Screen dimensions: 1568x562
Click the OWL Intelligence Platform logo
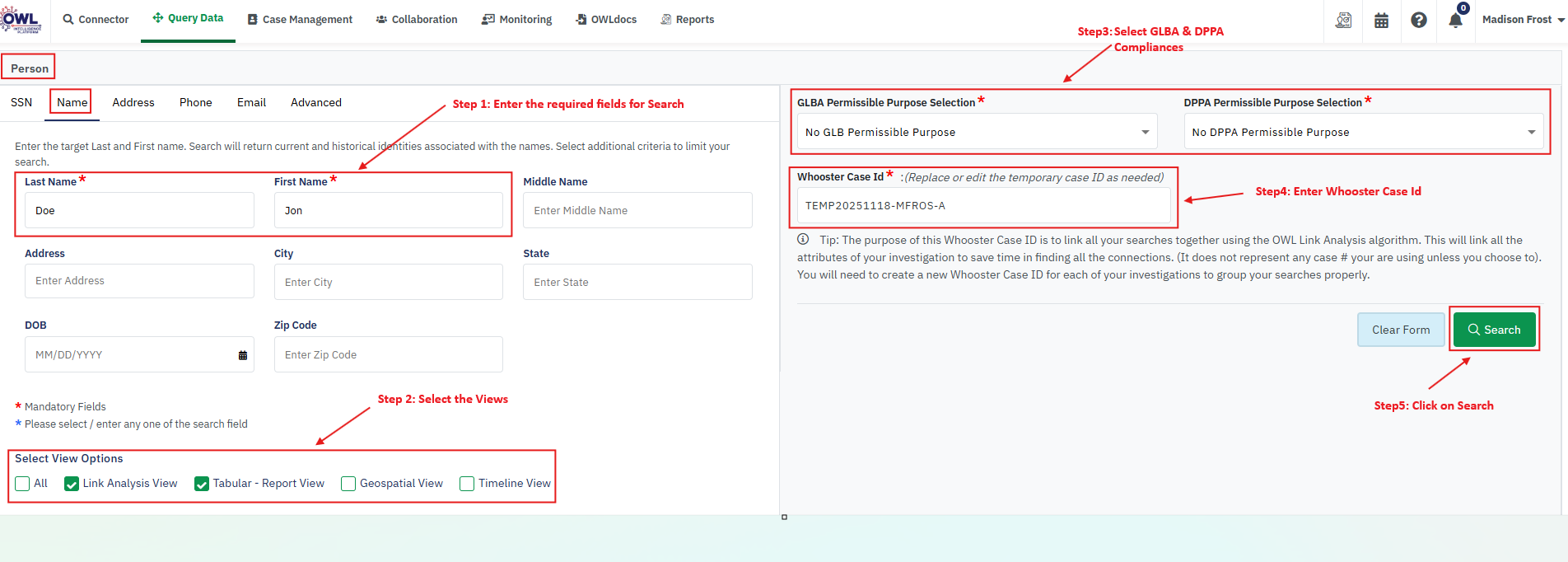point(21,20)
